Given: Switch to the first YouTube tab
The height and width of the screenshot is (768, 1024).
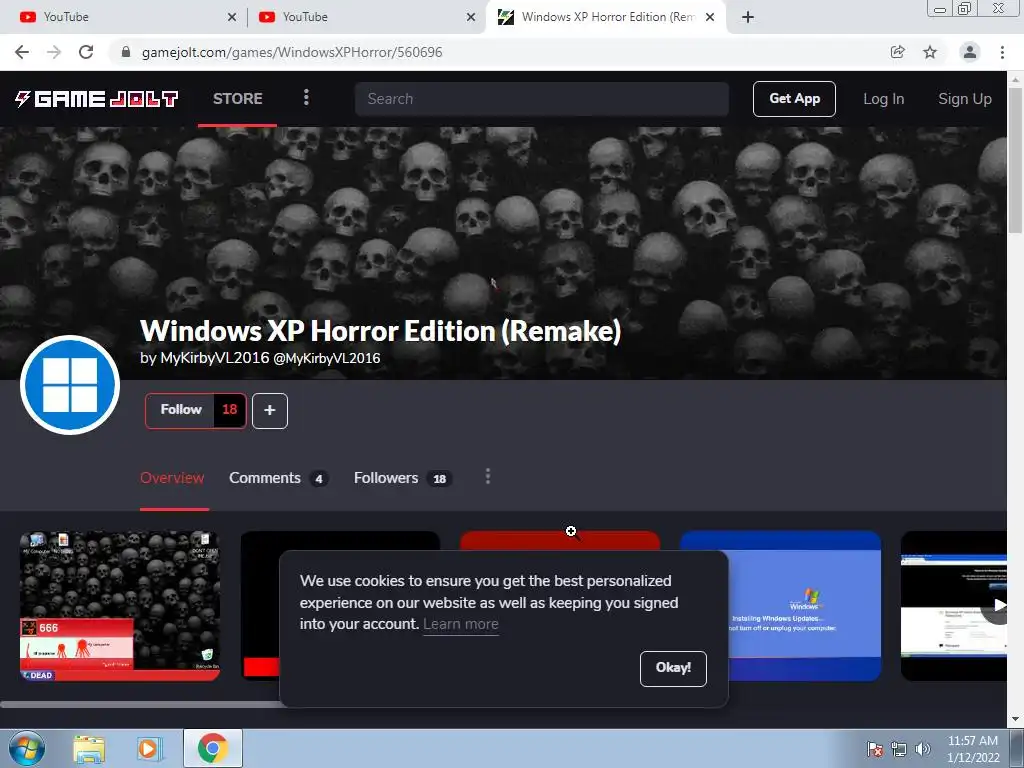Looking at the screenshot, I should (124, 17).
